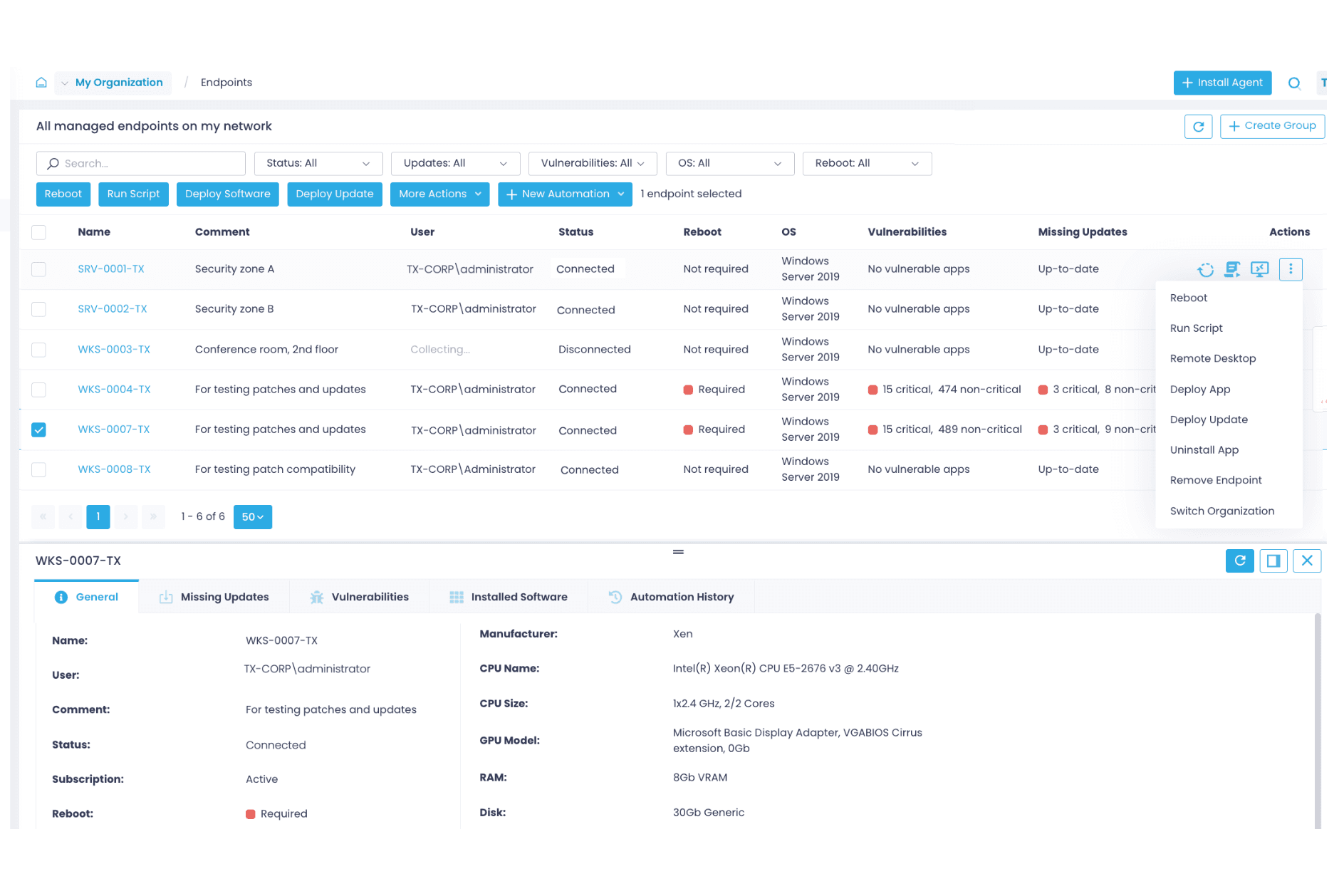Image resolution: width=1344 pixels, height=896 pixels.
Task: Open the OS: All filter dropdown
Action: [729, 163]
